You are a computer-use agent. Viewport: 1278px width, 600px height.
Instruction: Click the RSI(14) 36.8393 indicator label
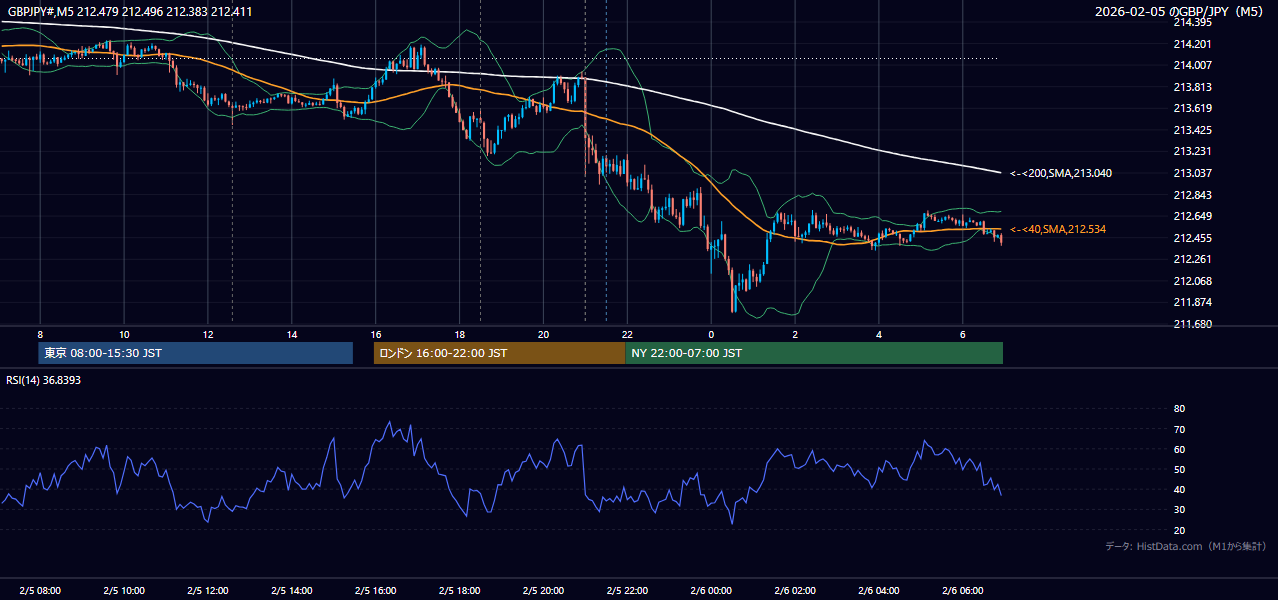tap(43, 380)
